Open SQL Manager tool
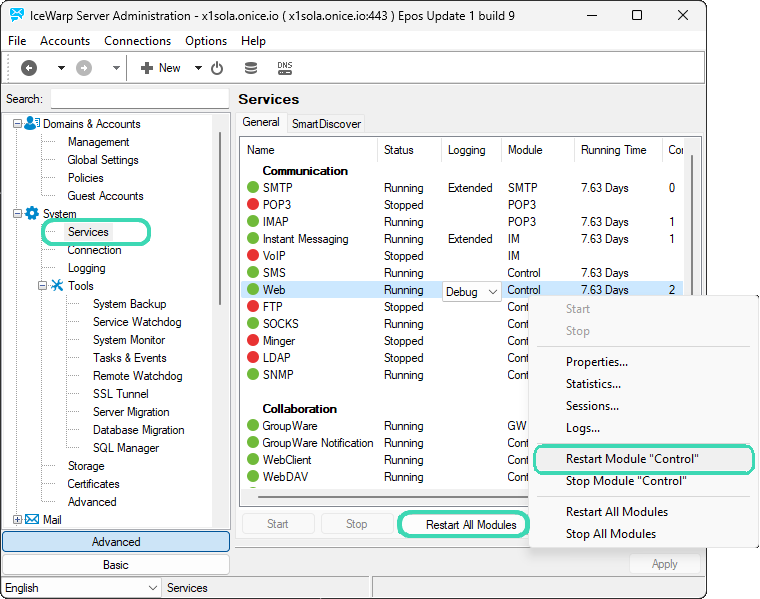The width and height of the screenshot is (760, 599). pyautogui.click(x=126, y=448)
